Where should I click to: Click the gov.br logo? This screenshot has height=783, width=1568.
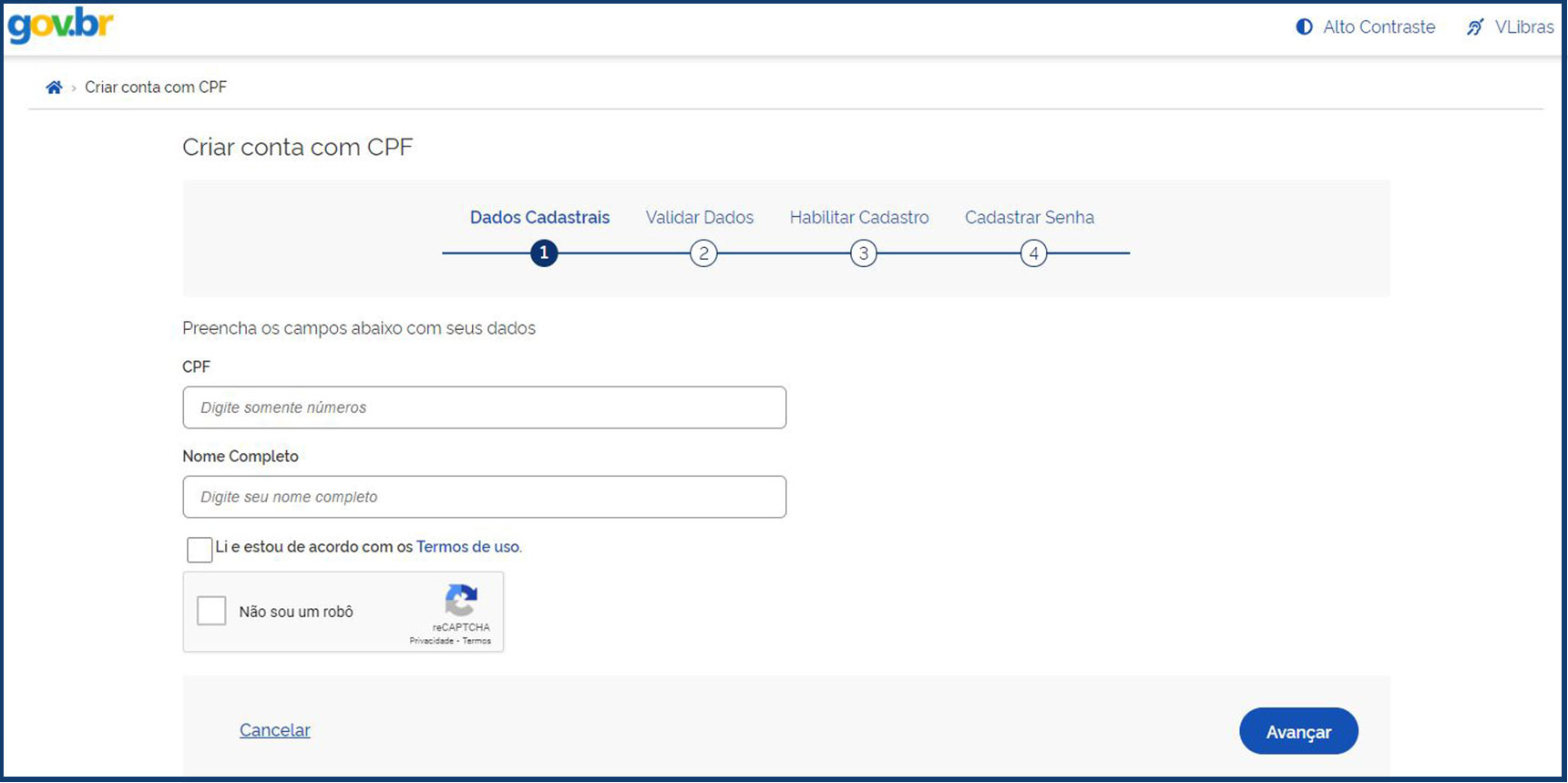60,26
